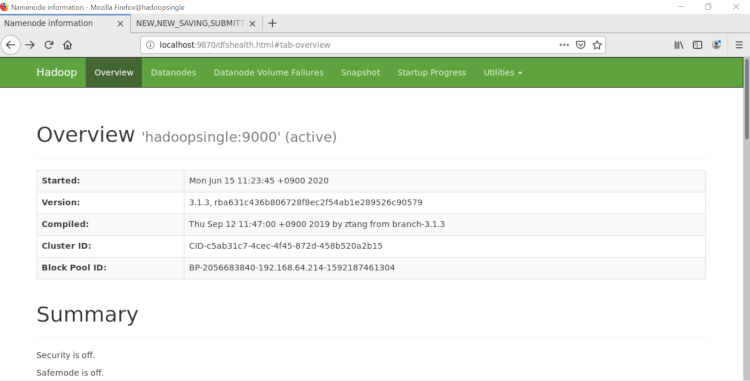Open the Firefox account icon
Viewport: 750px width, 381px height.
(x=716, y=45)
